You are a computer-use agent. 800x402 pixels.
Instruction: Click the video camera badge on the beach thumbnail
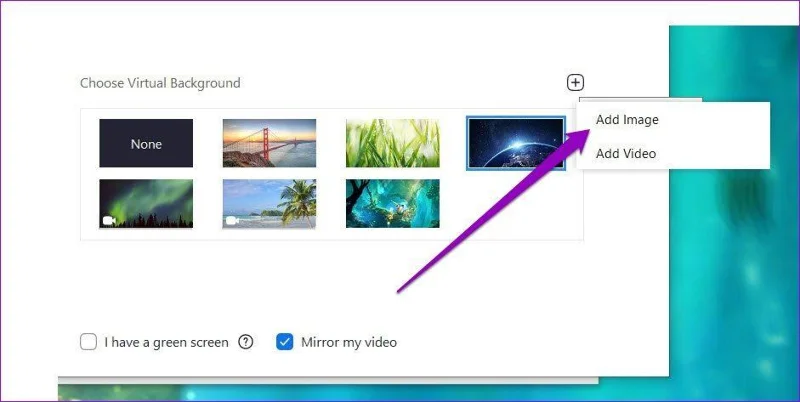pos(233,220)
